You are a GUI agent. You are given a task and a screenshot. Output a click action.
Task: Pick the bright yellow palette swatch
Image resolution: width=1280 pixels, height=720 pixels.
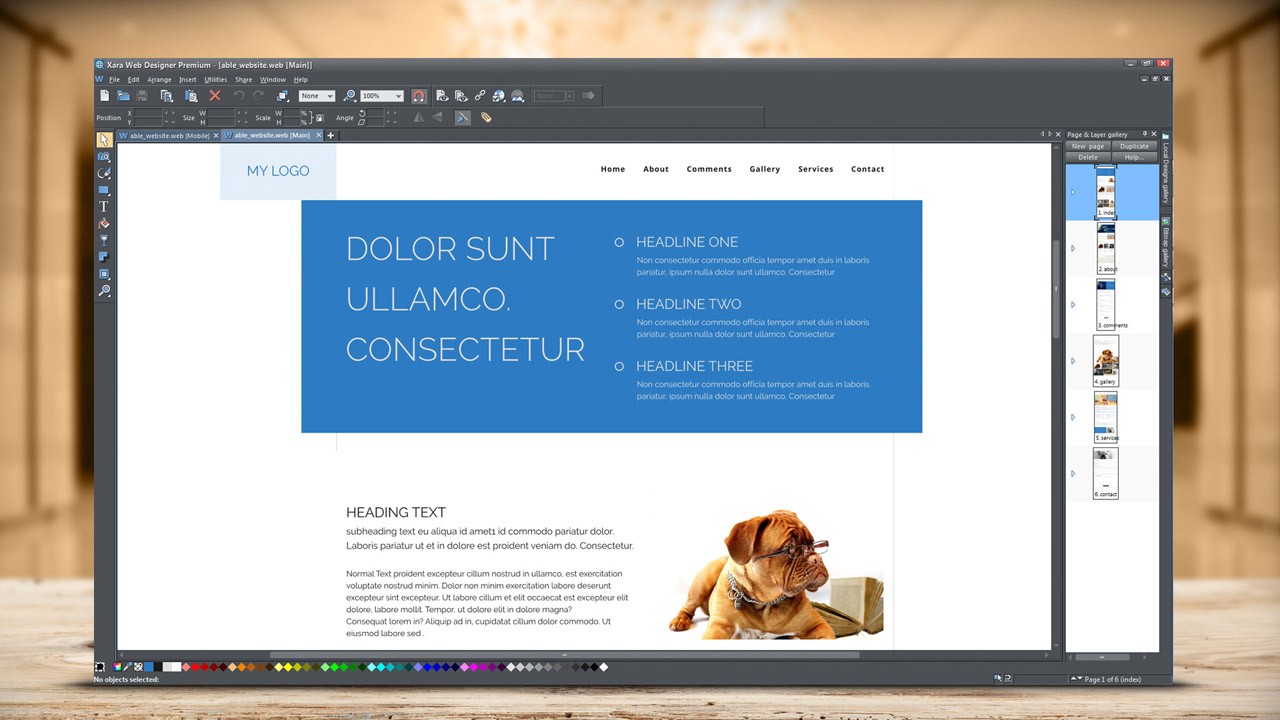coord(287,667)
